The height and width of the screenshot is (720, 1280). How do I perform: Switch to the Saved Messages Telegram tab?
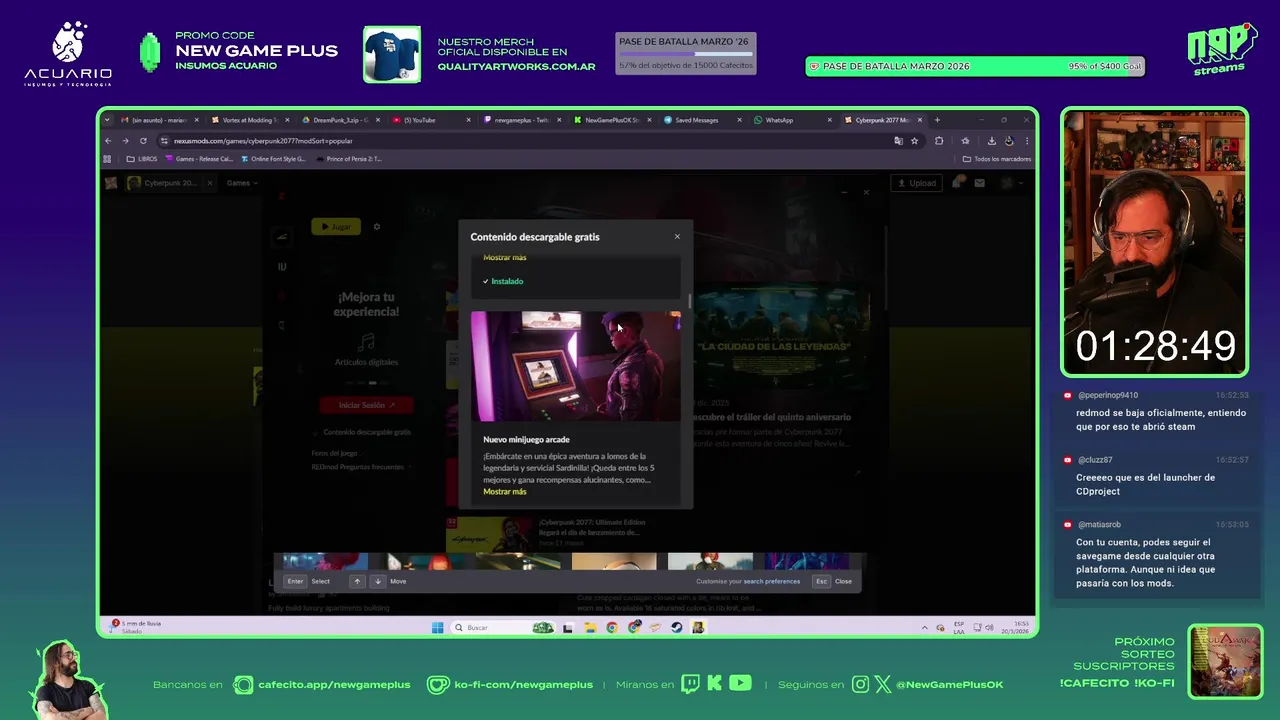[x=703, y=120]
